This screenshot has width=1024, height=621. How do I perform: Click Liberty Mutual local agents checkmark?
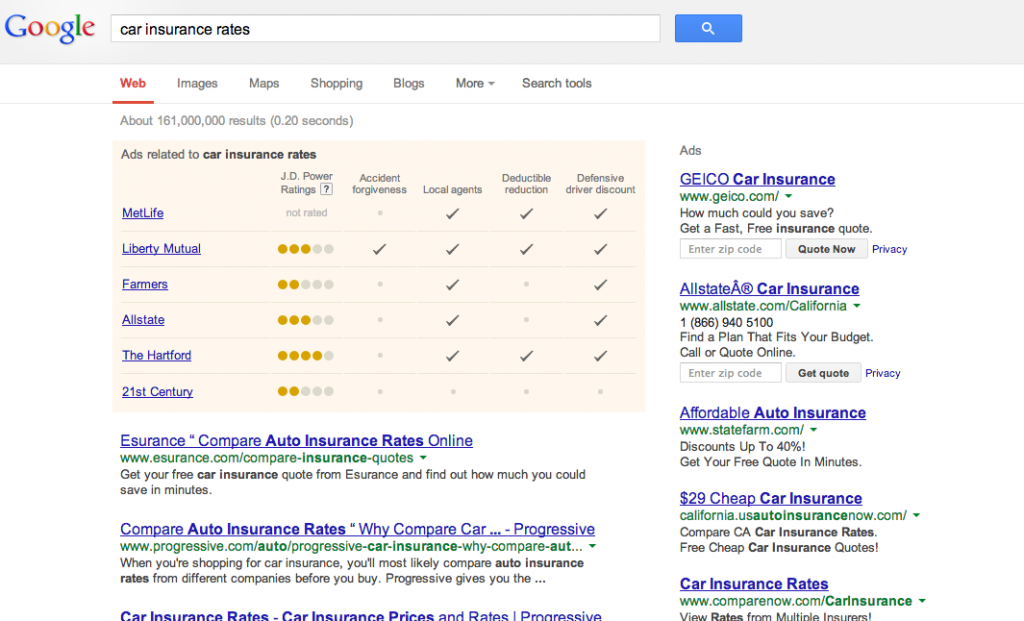(x=453, y=249)
